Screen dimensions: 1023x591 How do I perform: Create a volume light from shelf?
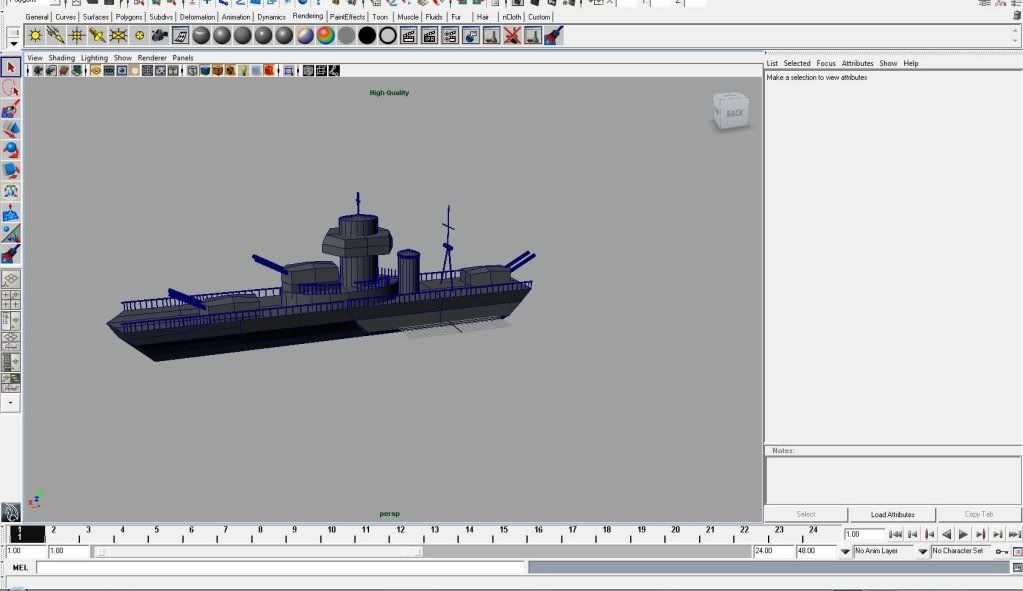[x=139, y=35]
